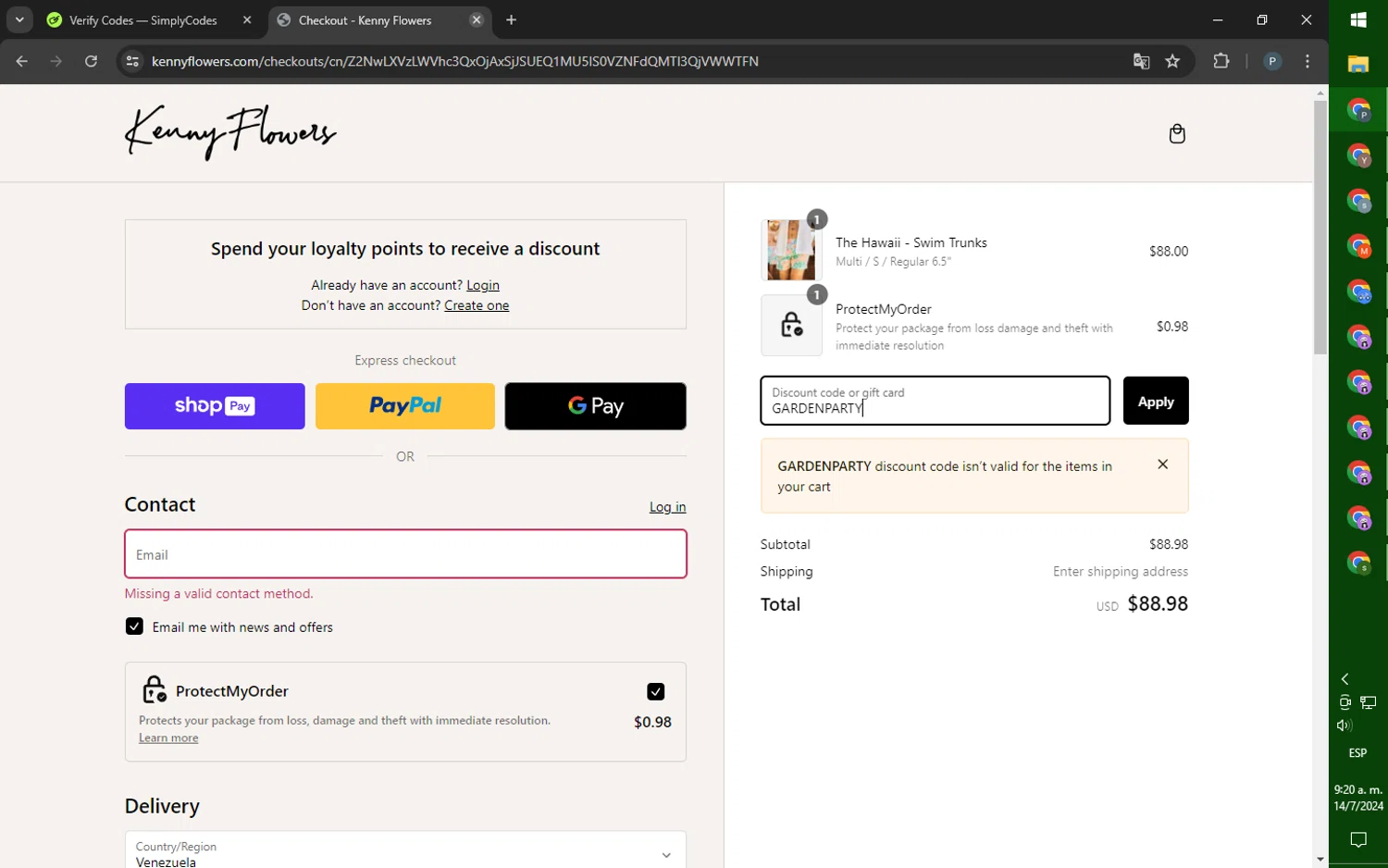The image size is (1388, 868).
Task: Click the Kenny Flowers logo
Action: point(230,132)
